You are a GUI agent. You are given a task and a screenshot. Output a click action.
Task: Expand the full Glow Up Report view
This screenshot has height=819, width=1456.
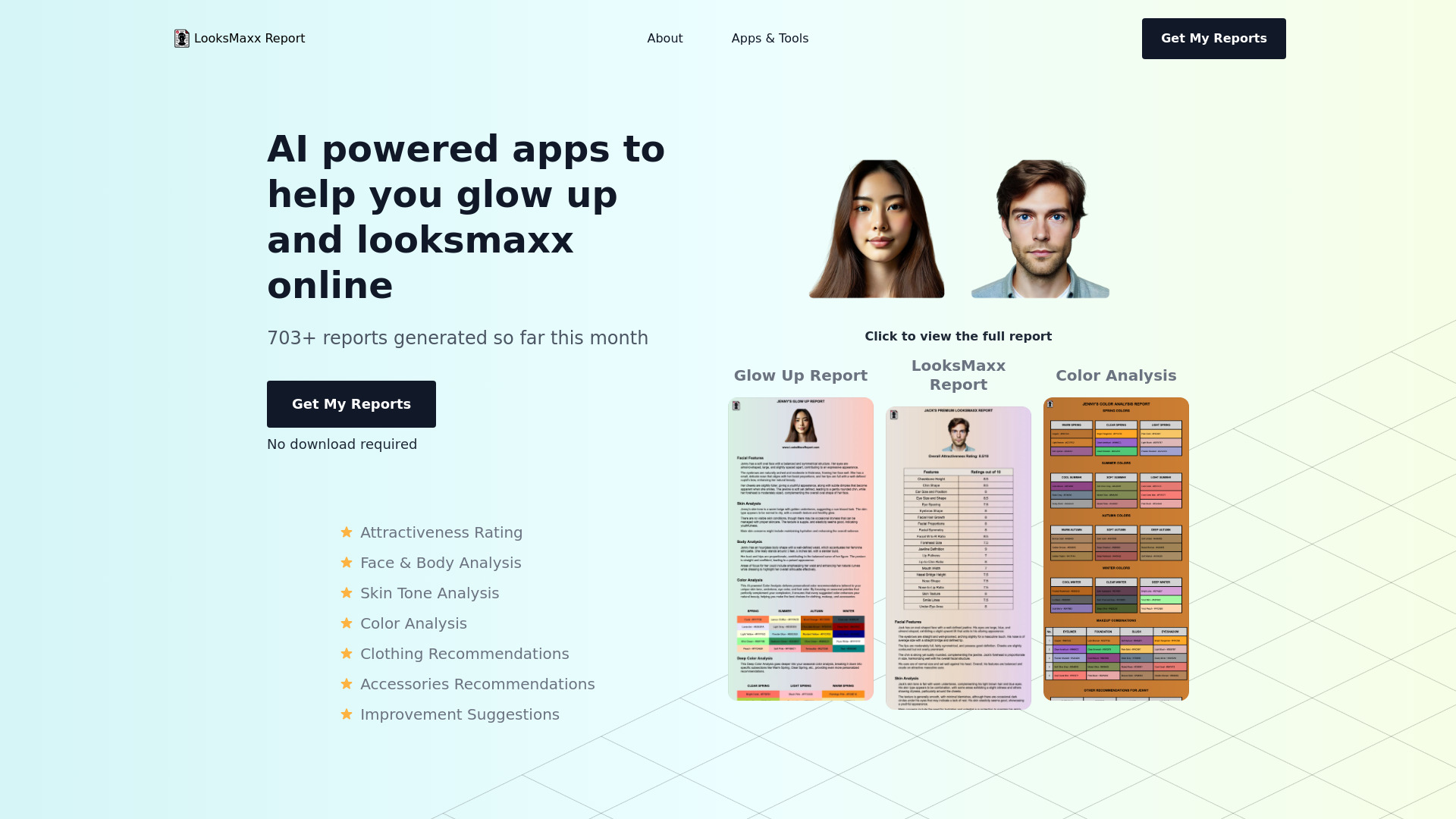[x=801, y=549]
